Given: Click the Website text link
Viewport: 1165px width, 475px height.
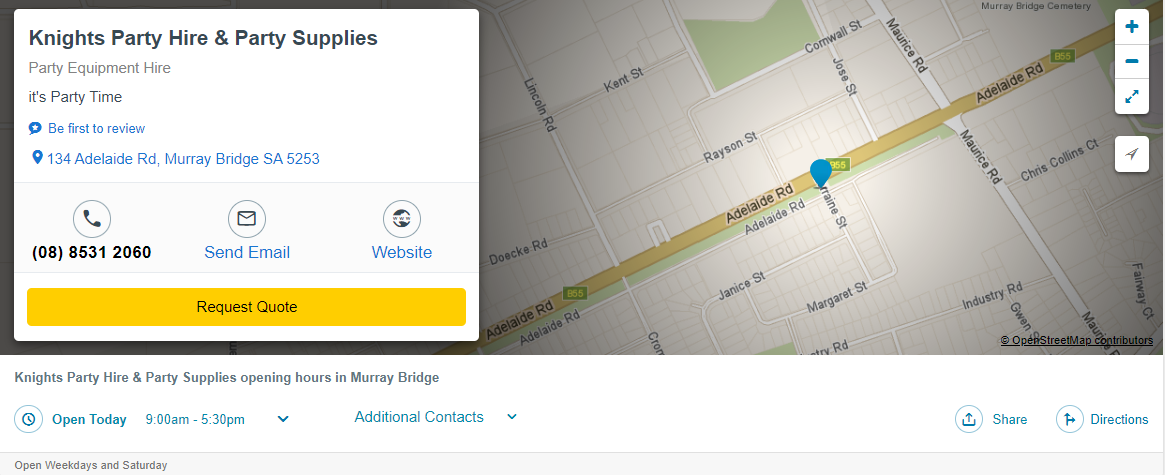Looking at the screenshot, I should [x=402, y=252].
